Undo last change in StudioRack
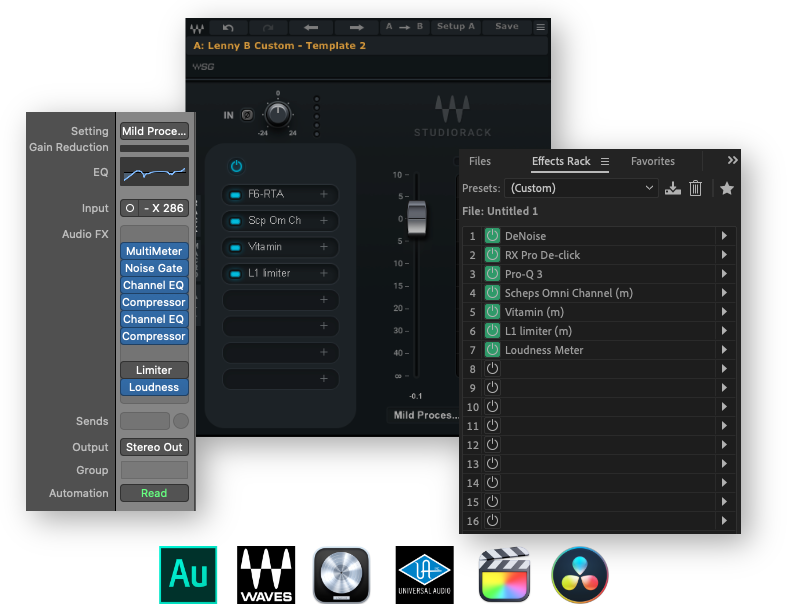788x607 pixels. [x=228, y=27]
